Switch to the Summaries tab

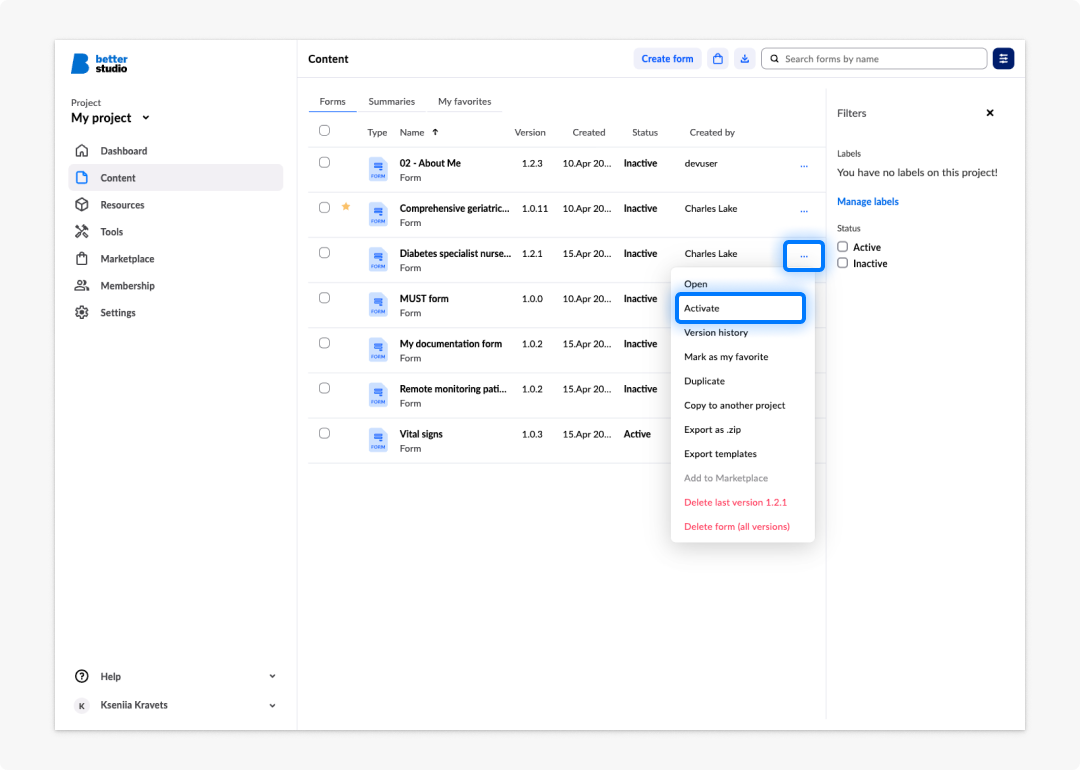[x=391, y=101]
